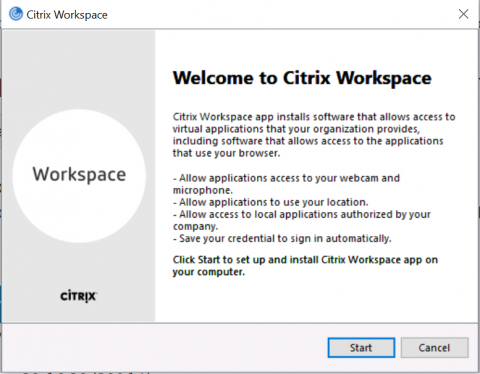Click the Citrix Workspace title bar icon

tap(16, 14)
